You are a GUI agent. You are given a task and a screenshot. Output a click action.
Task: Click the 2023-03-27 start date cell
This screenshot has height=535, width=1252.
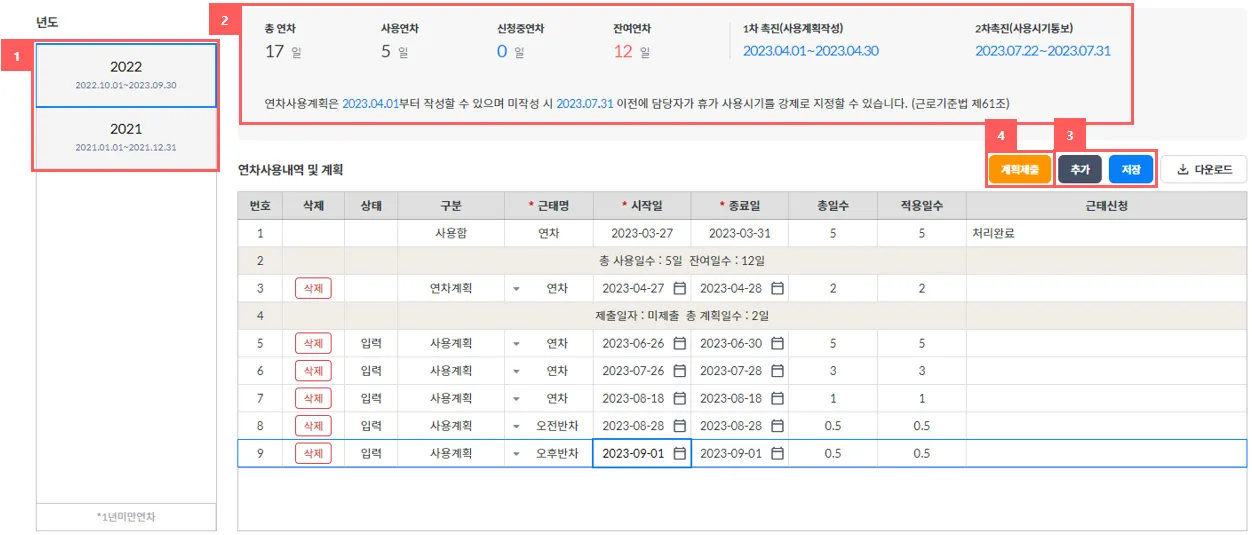pos(642,233)
